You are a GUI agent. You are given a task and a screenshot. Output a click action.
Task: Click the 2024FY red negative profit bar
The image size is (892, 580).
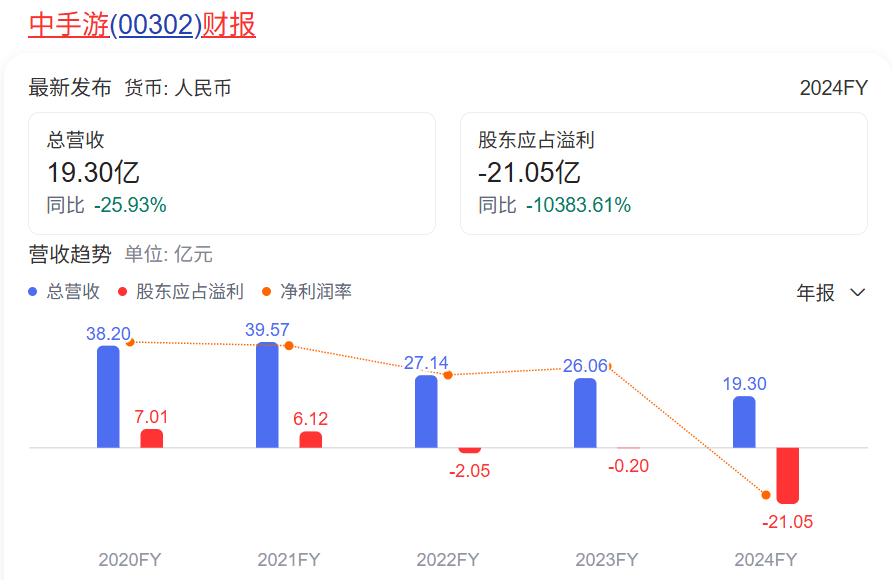pos(788,475)
